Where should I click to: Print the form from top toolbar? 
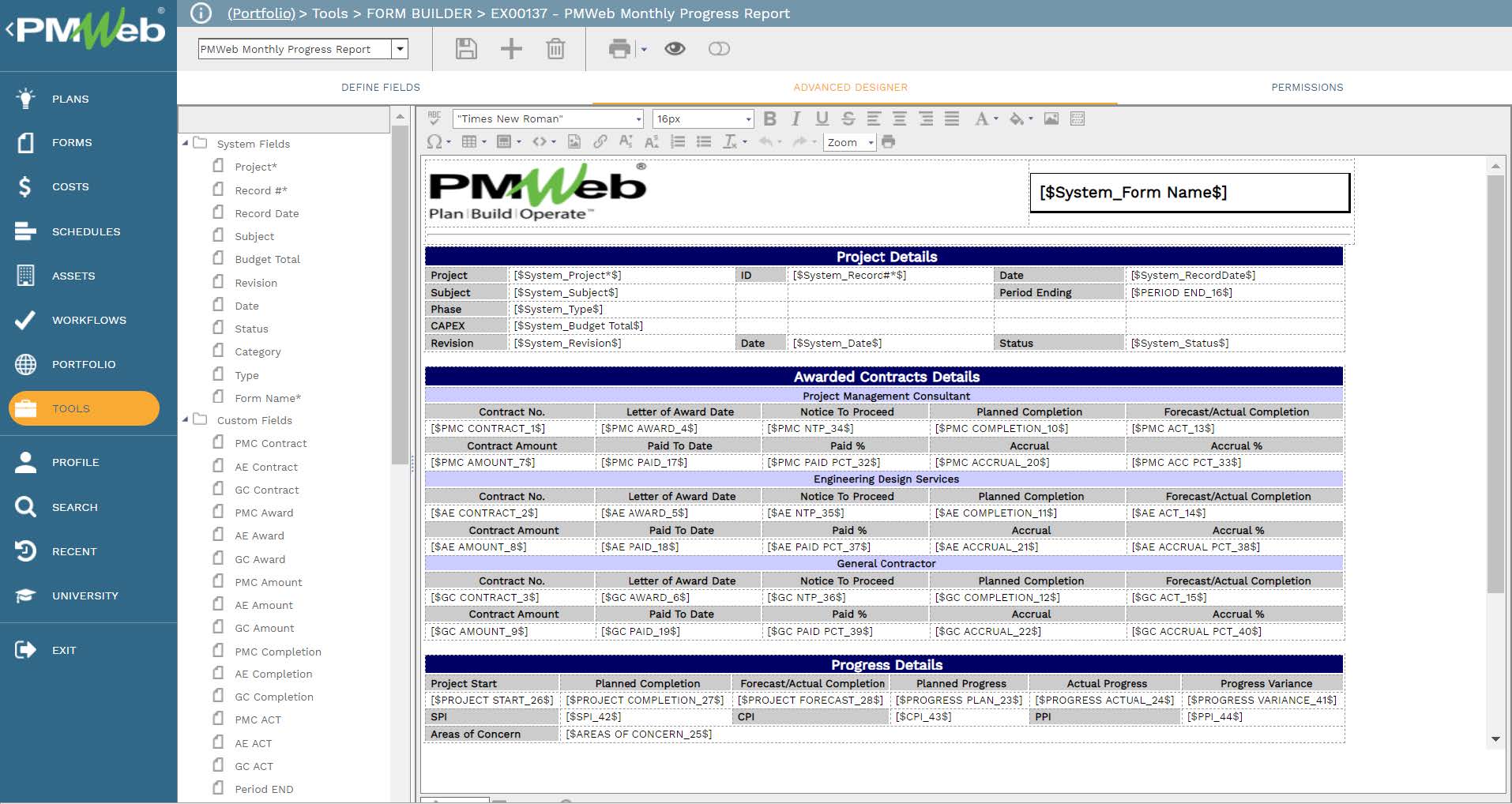(x=620, y=49)
